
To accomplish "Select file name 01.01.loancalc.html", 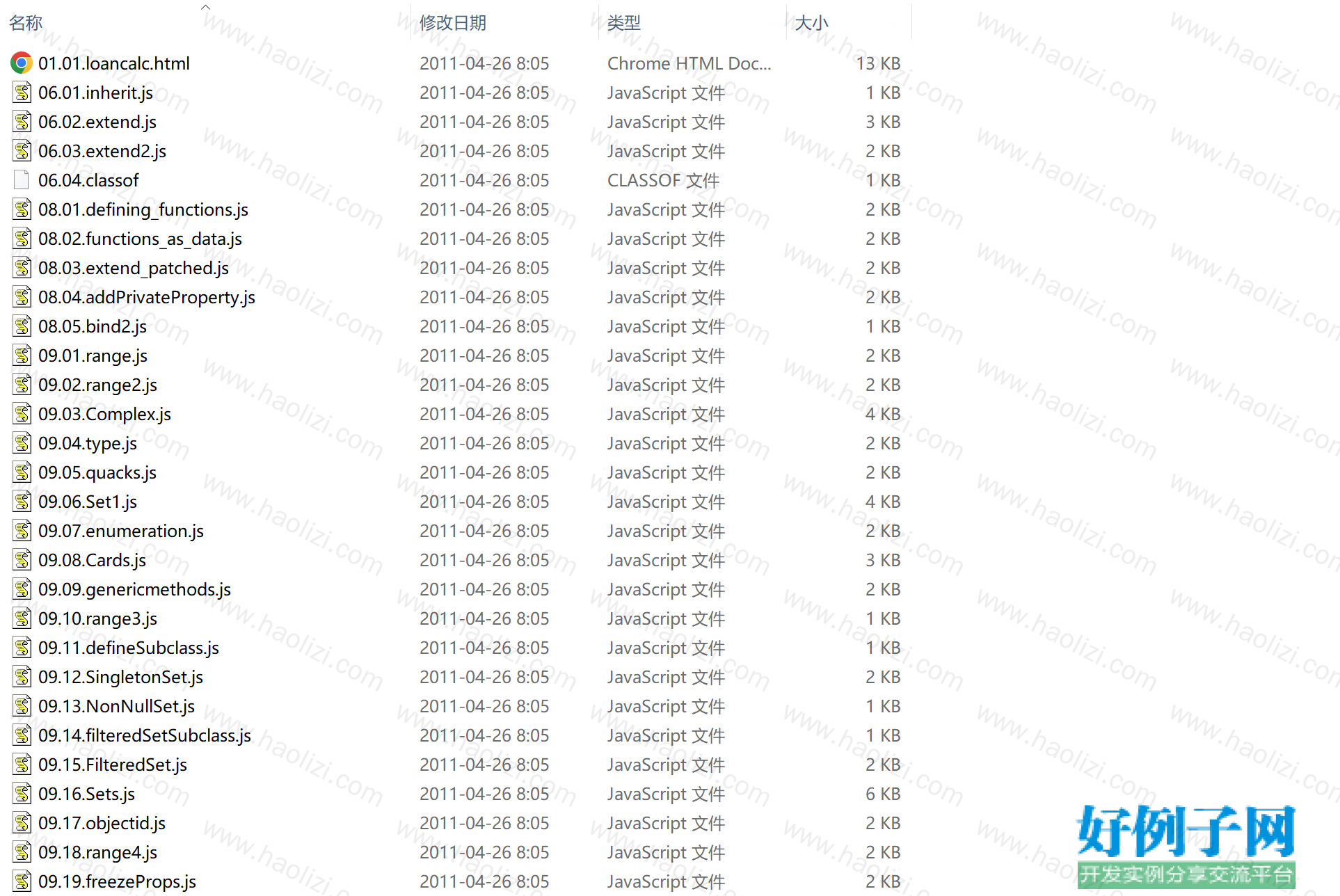I will [x=114, y=63].
